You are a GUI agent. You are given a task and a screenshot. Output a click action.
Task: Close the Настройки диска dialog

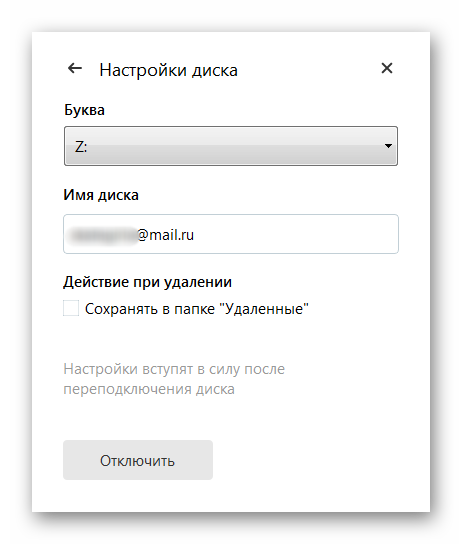click(x=387, y=68)
